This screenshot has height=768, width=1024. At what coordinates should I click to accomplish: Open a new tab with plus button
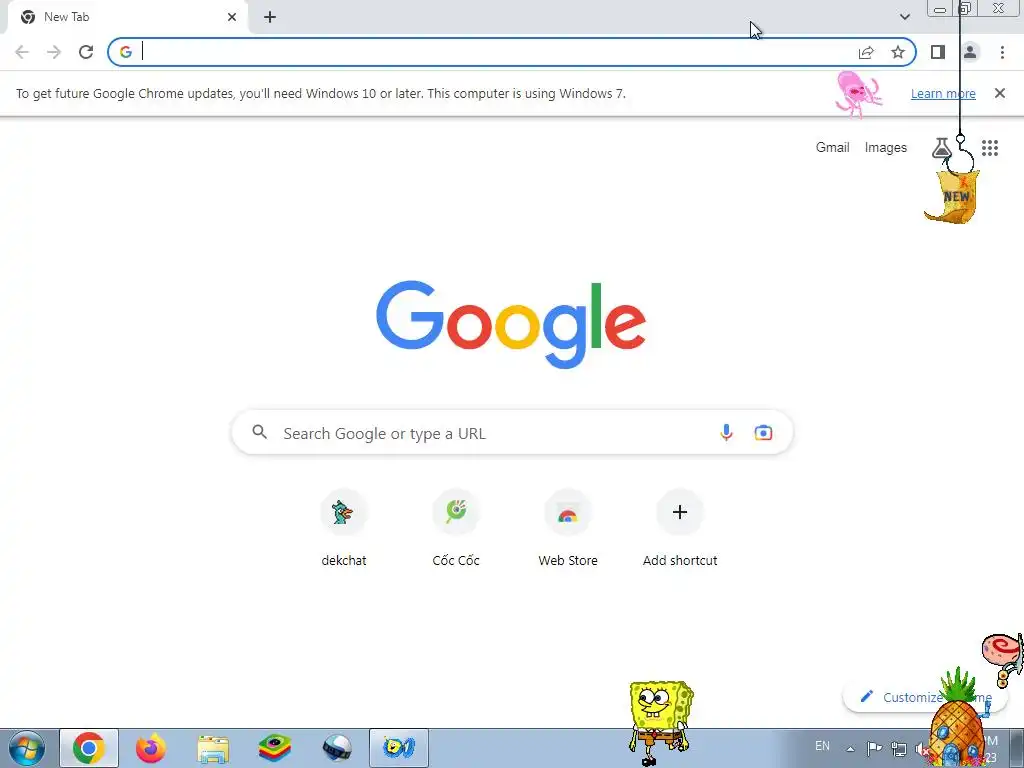(x=270, y=17)
